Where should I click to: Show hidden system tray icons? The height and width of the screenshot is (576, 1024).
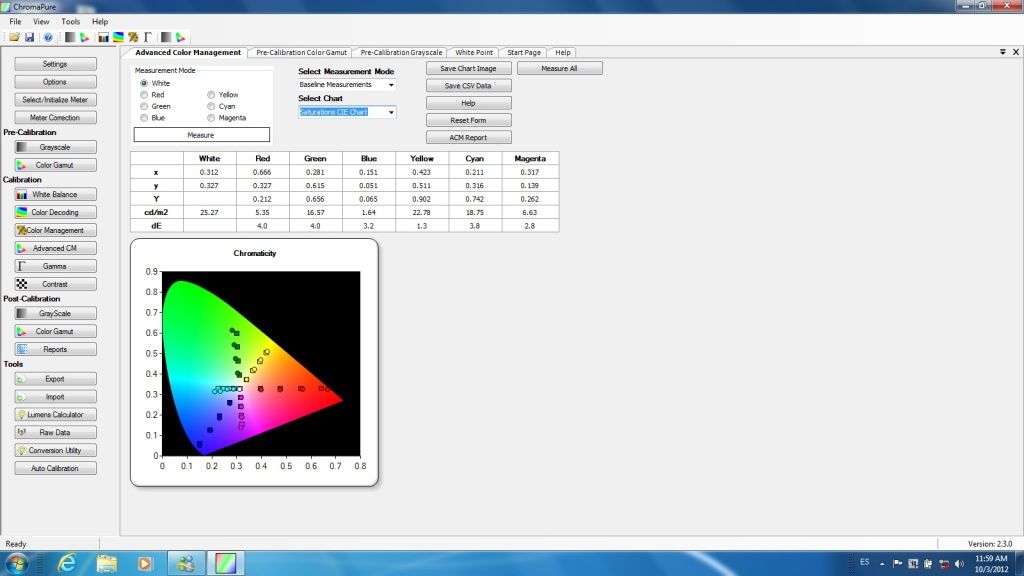pyautogui.click(x=882, y=564)
